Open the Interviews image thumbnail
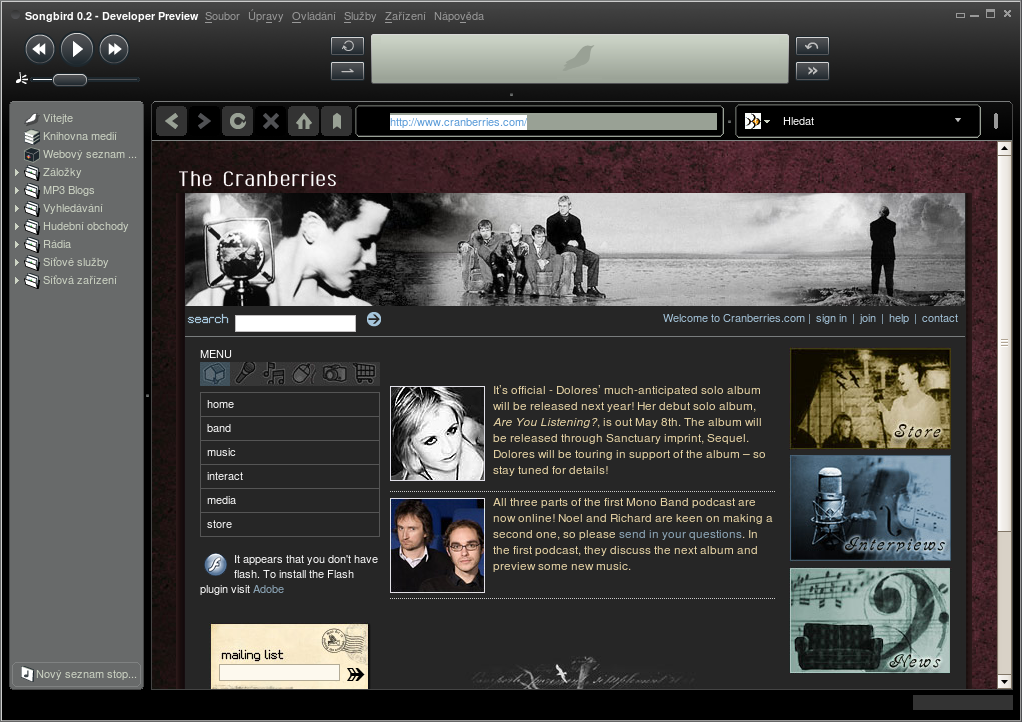Viewport: 1022px width, 722px height. point(870,508)
